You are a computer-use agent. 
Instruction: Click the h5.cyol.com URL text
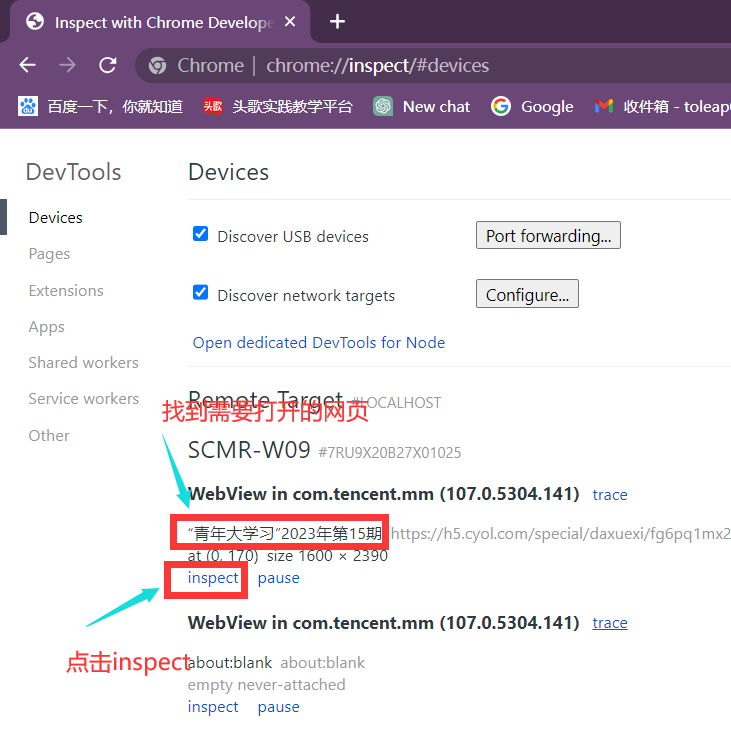[x=561, y=534]
